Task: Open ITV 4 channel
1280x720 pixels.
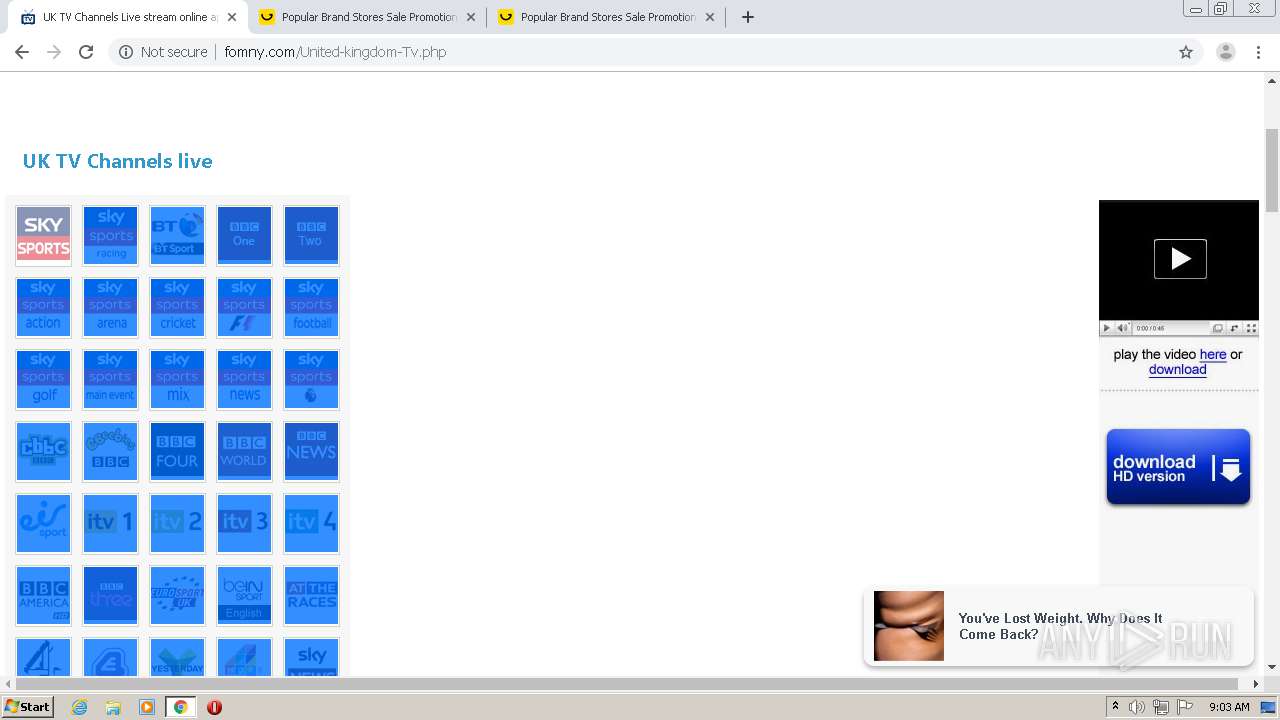Action: 311,523
